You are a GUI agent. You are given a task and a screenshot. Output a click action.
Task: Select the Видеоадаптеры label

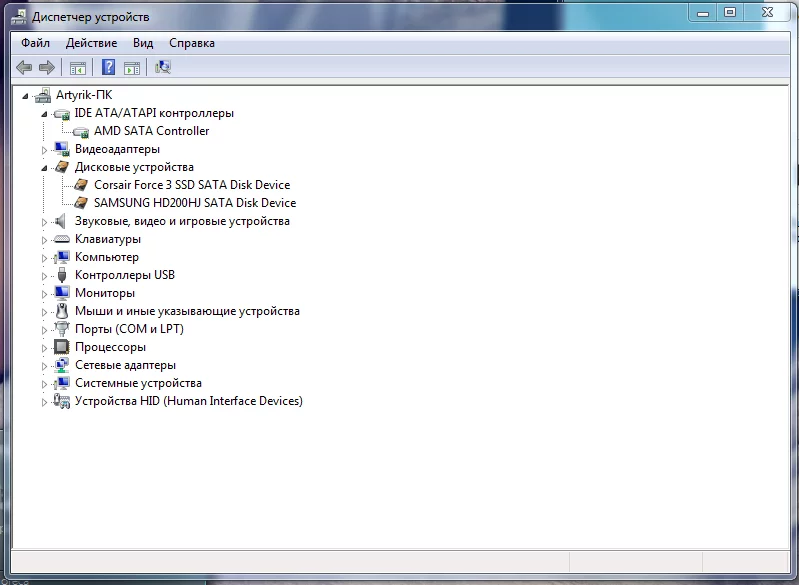(117, 149)
